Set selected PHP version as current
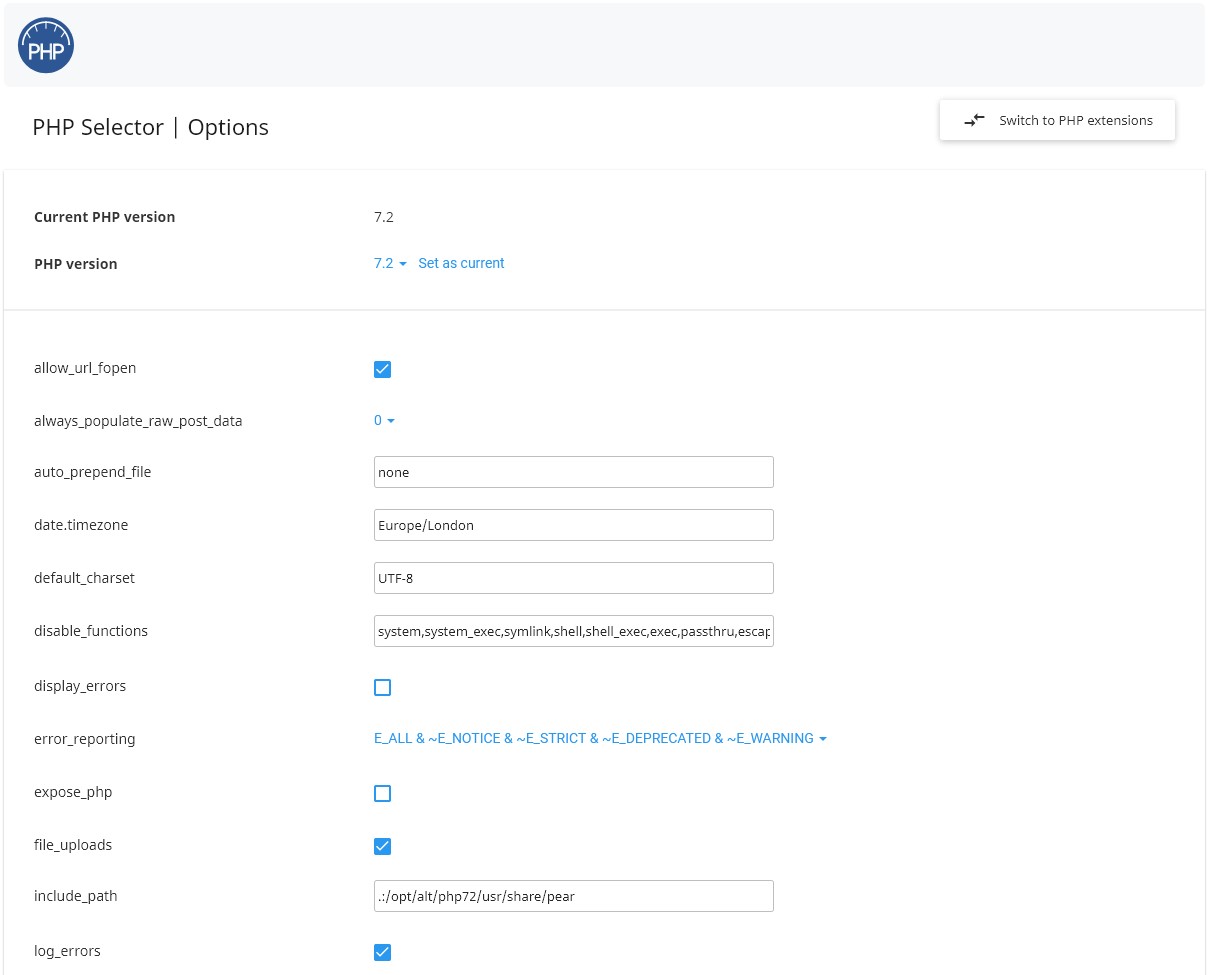 [x=461, y=263]
